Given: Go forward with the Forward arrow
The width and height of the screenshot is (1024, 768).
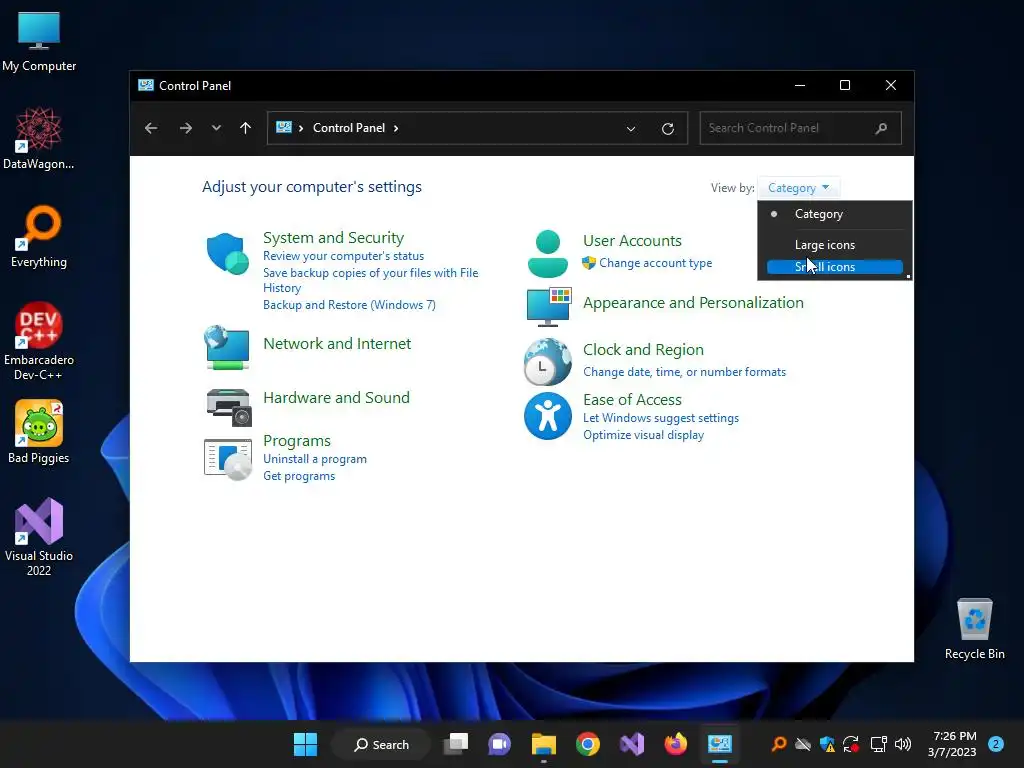Looking at the screenshot, I should [x=185, y=128].
